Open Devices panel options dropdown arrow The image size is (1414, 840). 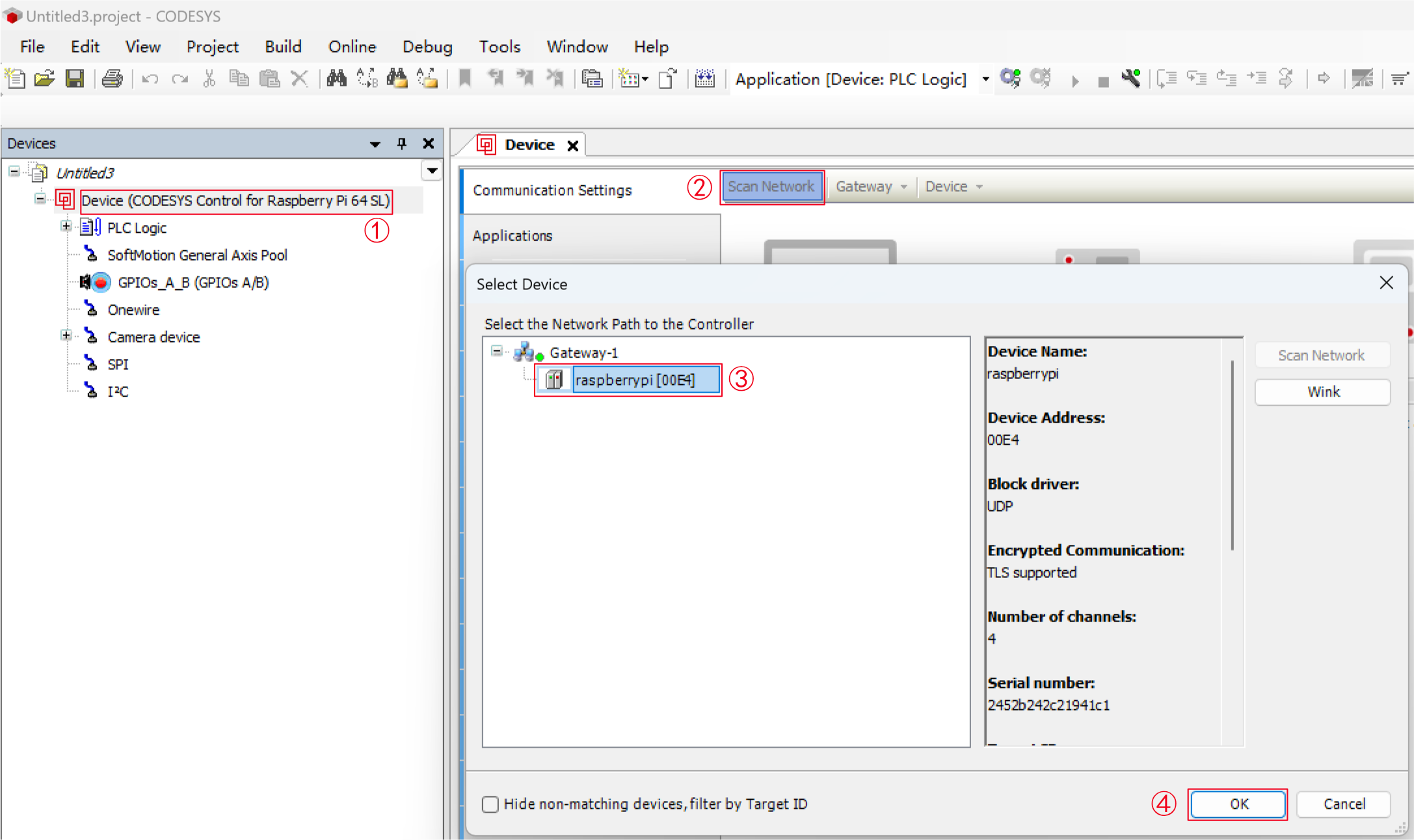click(375, 144)
